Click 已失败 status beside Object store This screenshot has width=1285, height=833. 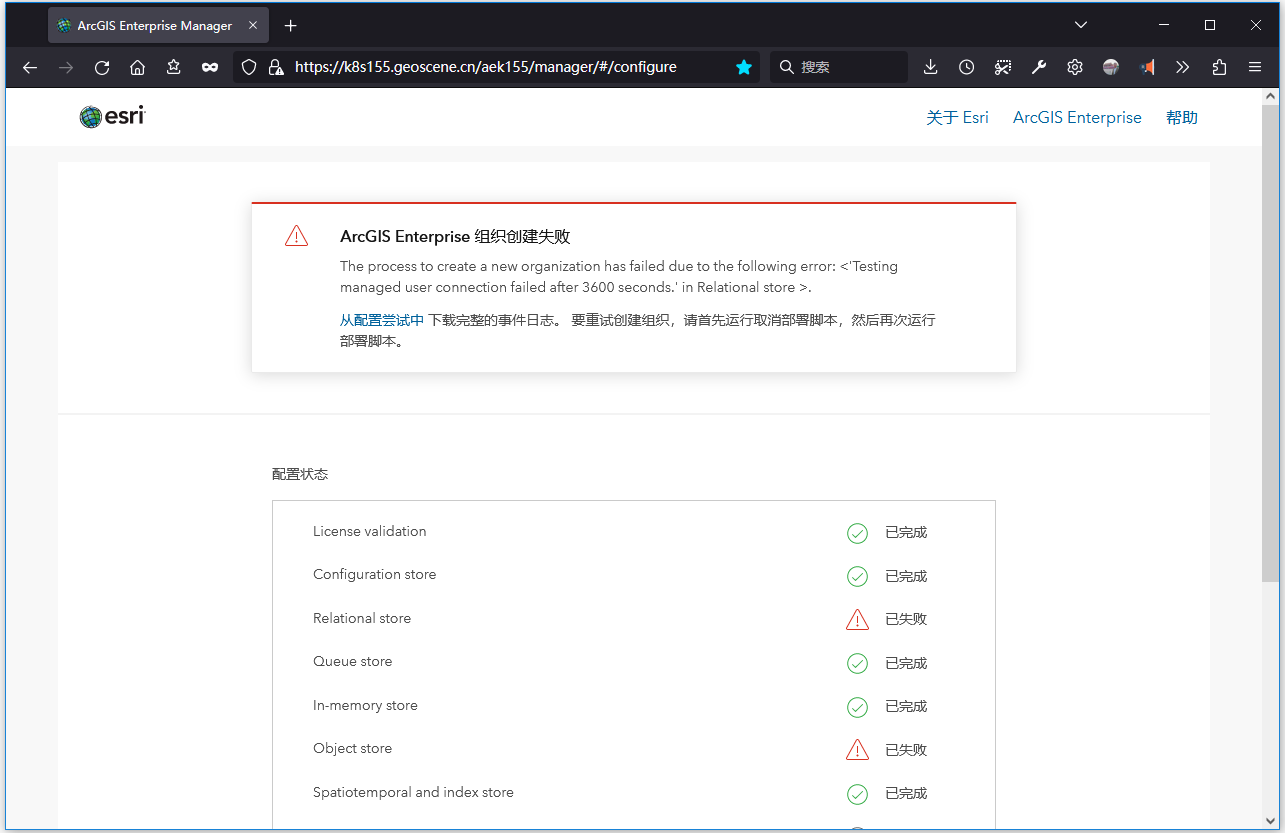pos(906,750)
